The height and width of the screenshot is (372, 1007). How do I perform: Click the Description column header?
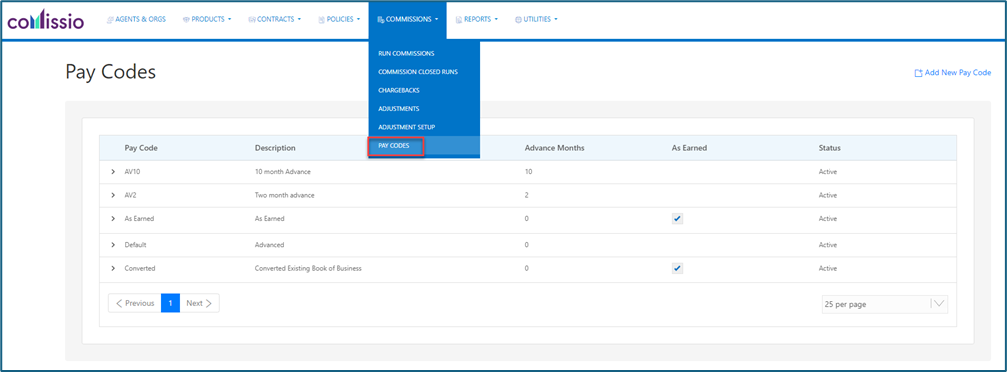[x=275, y=148]
